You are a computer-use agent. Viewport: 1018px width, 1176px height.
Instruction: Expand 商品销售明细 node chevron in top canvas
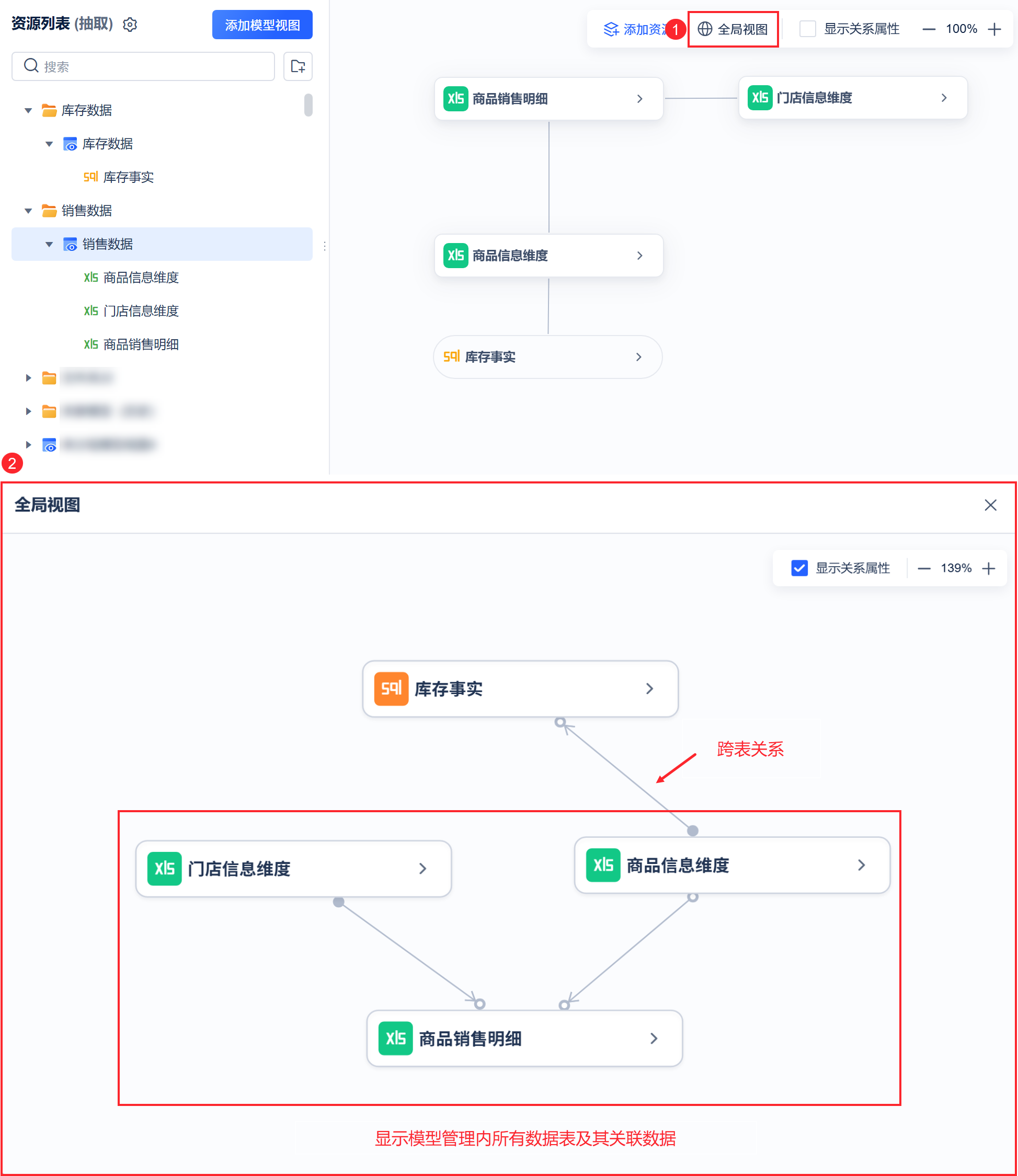[x=639, y=99]
